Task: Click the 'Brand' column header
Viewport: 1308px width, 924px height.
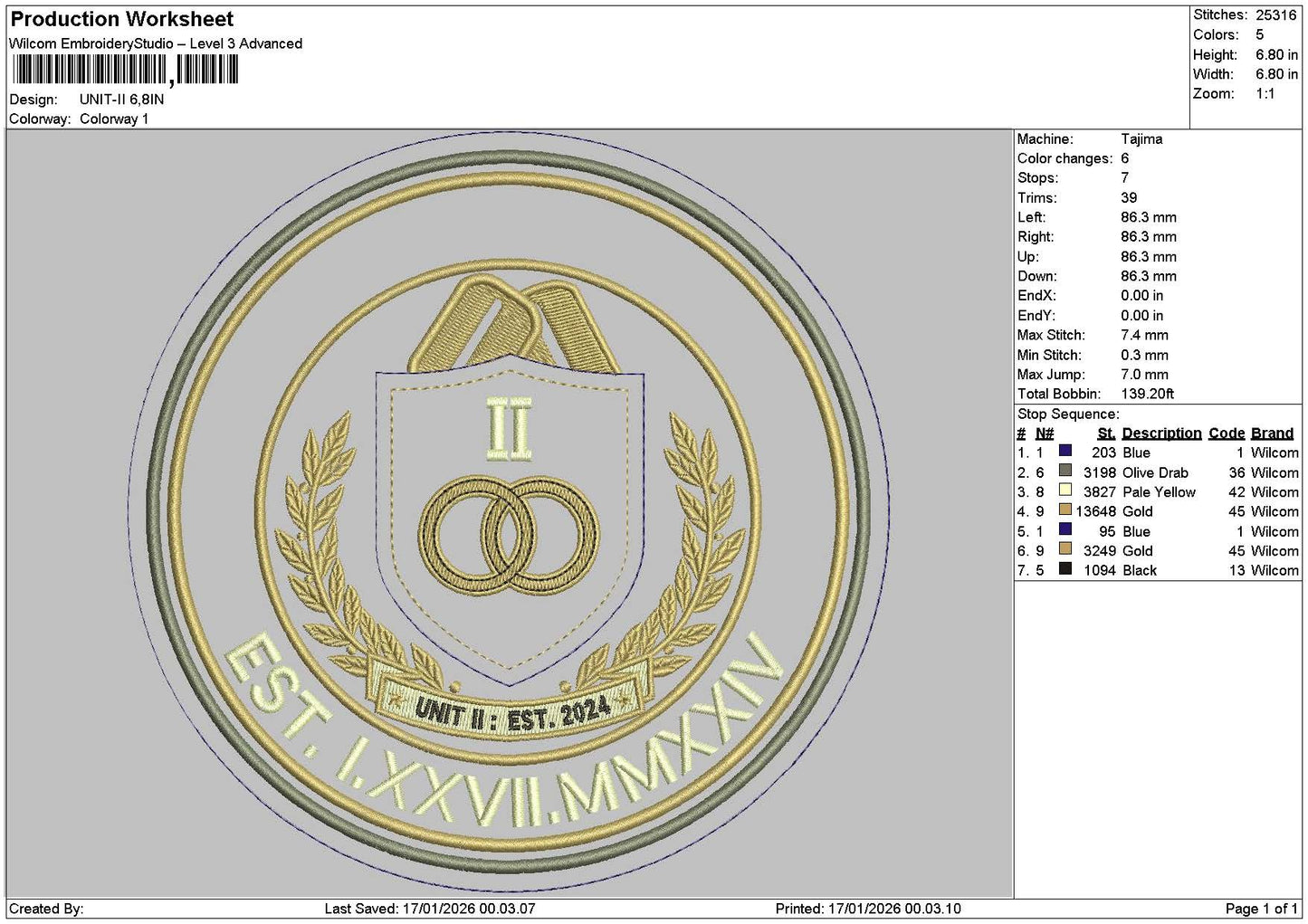Action: click(x=1273, y=433)
